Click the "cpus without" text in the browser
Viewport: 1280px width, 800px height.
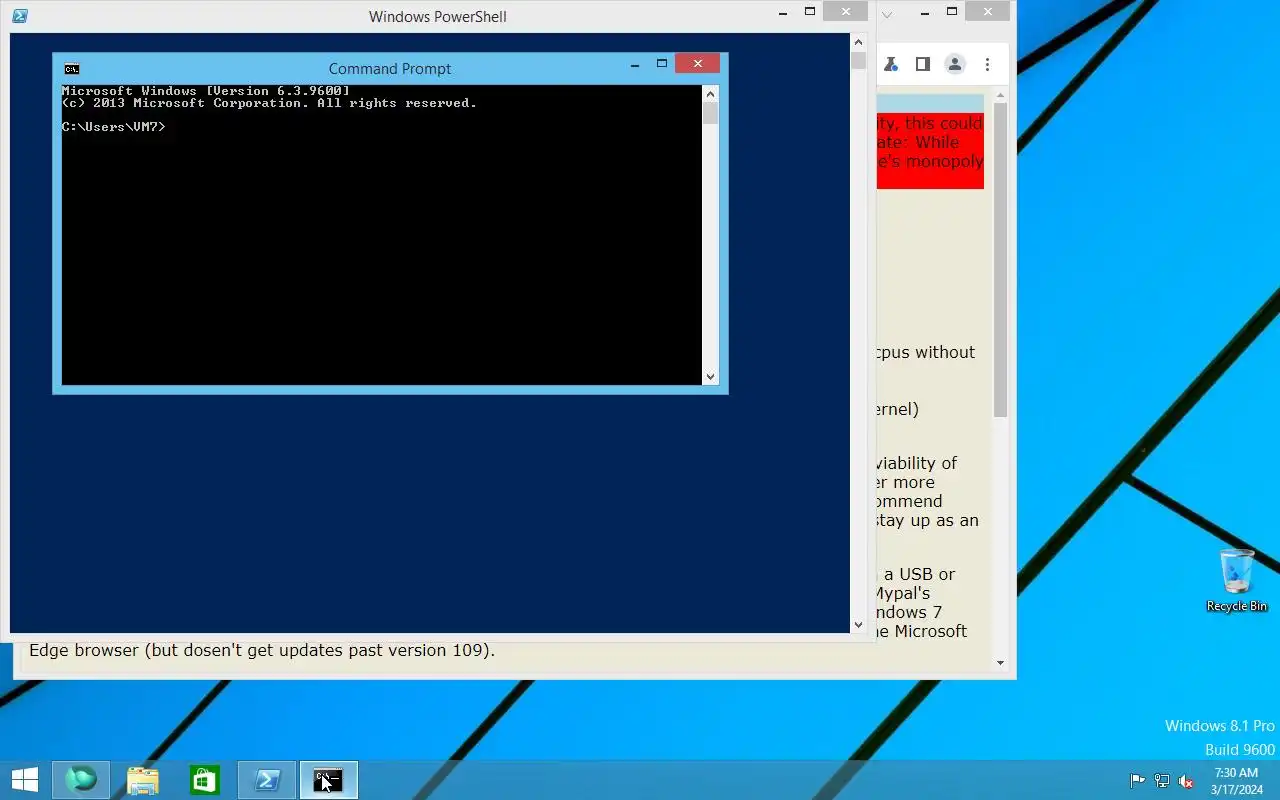click(926, 353)
